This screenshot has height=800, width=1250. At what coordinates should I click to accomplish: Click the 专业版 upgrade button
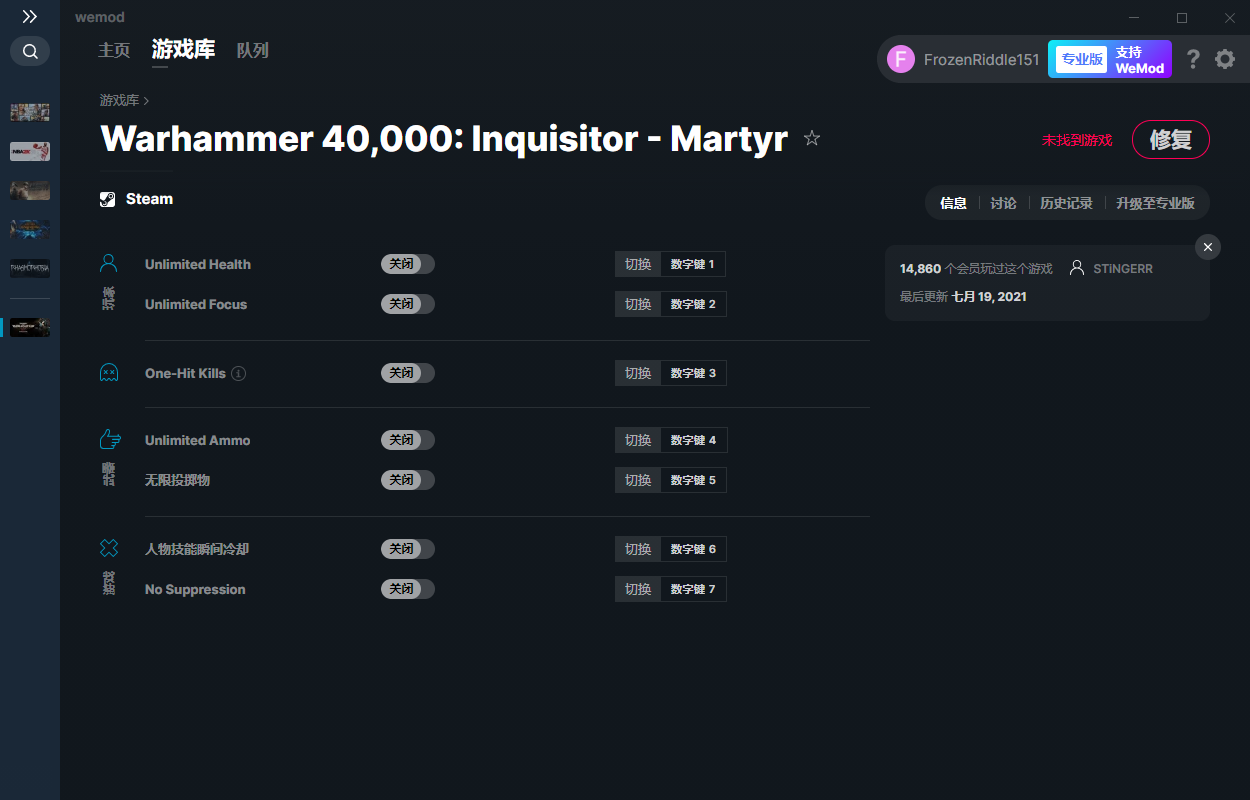click(1082, 59)
